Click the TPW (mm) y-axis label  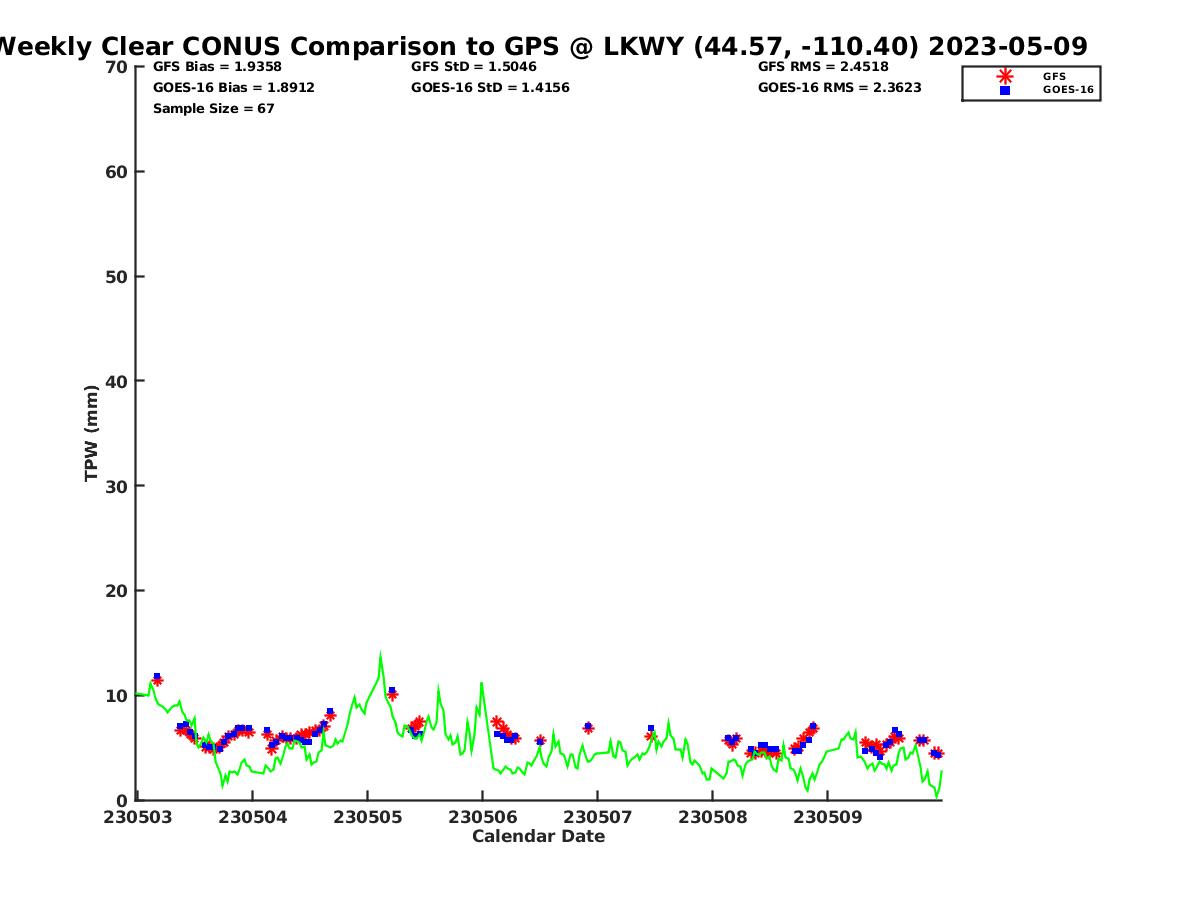pyautogui.click(x=92, y=432)
